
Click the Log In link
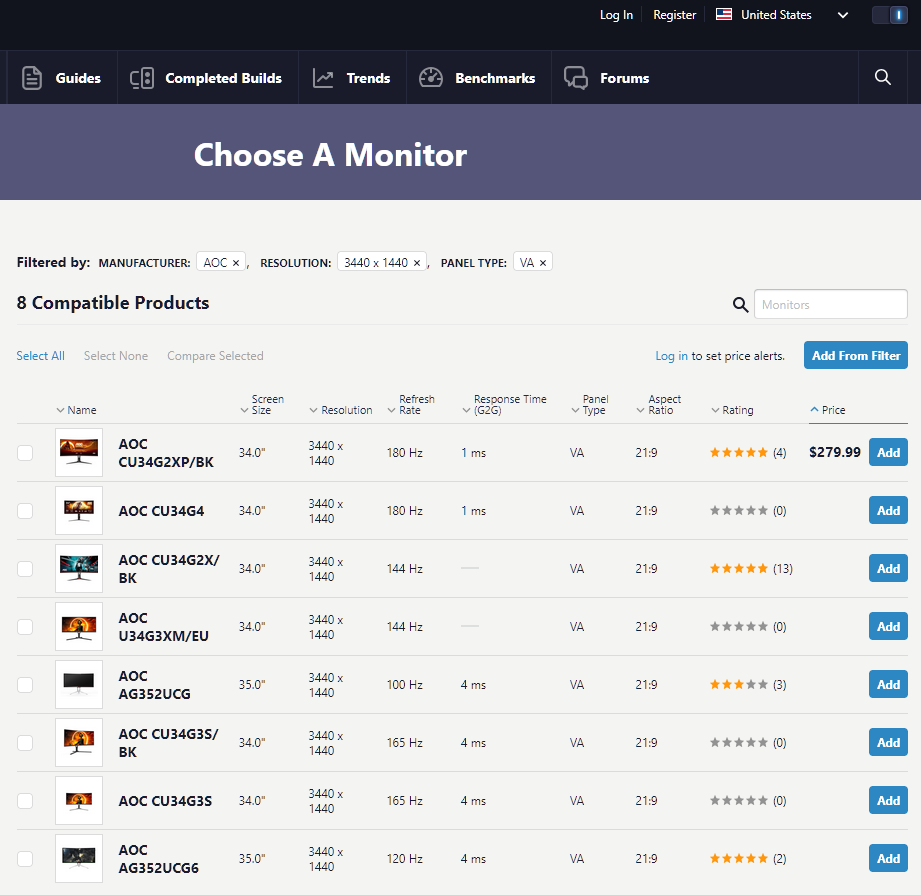pos(616,15)
